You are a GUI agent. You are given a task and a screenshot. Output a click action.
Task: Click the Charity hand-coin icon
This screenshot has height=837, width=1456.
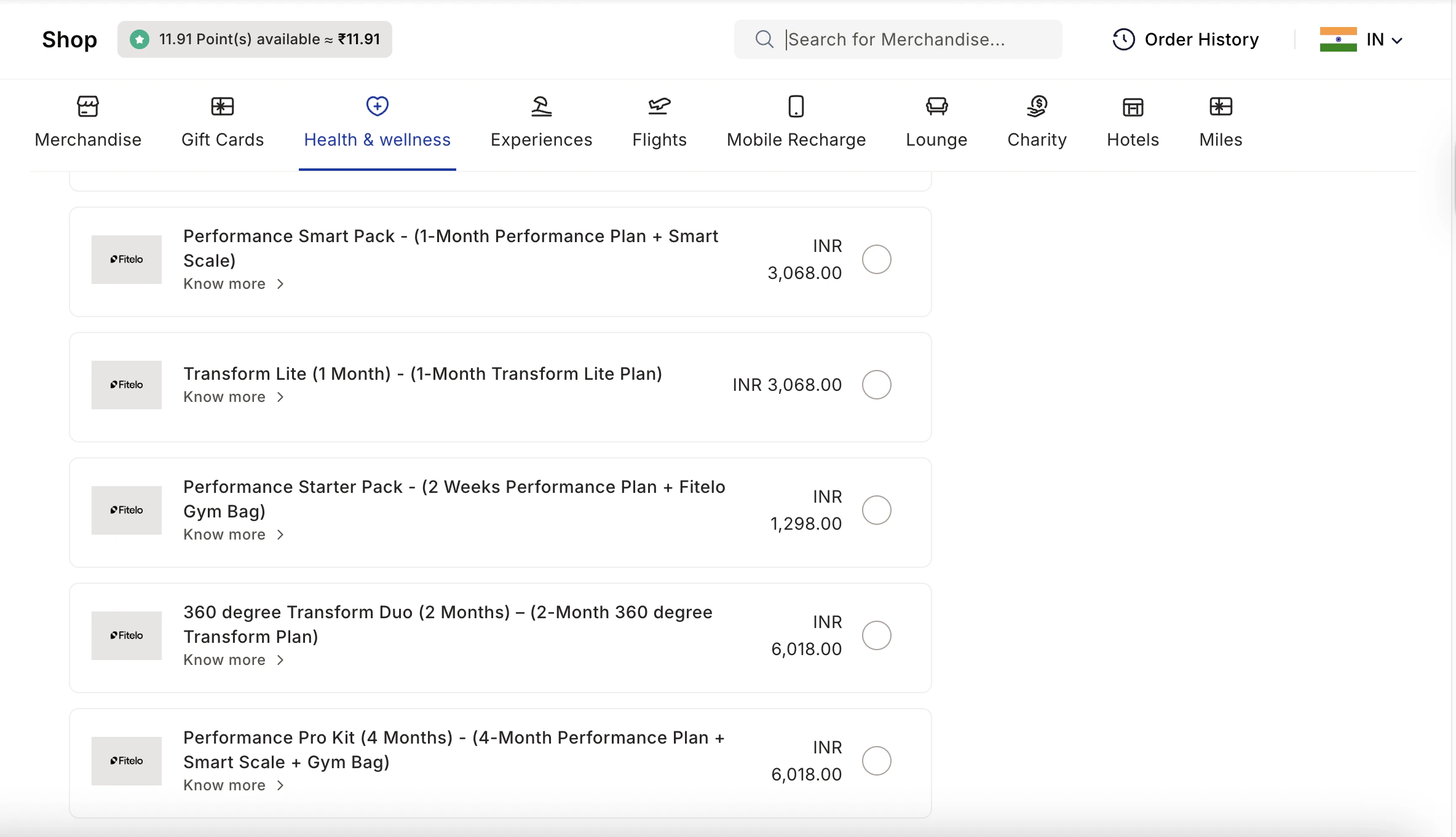pyautogui.click(x=1037, y=106)
